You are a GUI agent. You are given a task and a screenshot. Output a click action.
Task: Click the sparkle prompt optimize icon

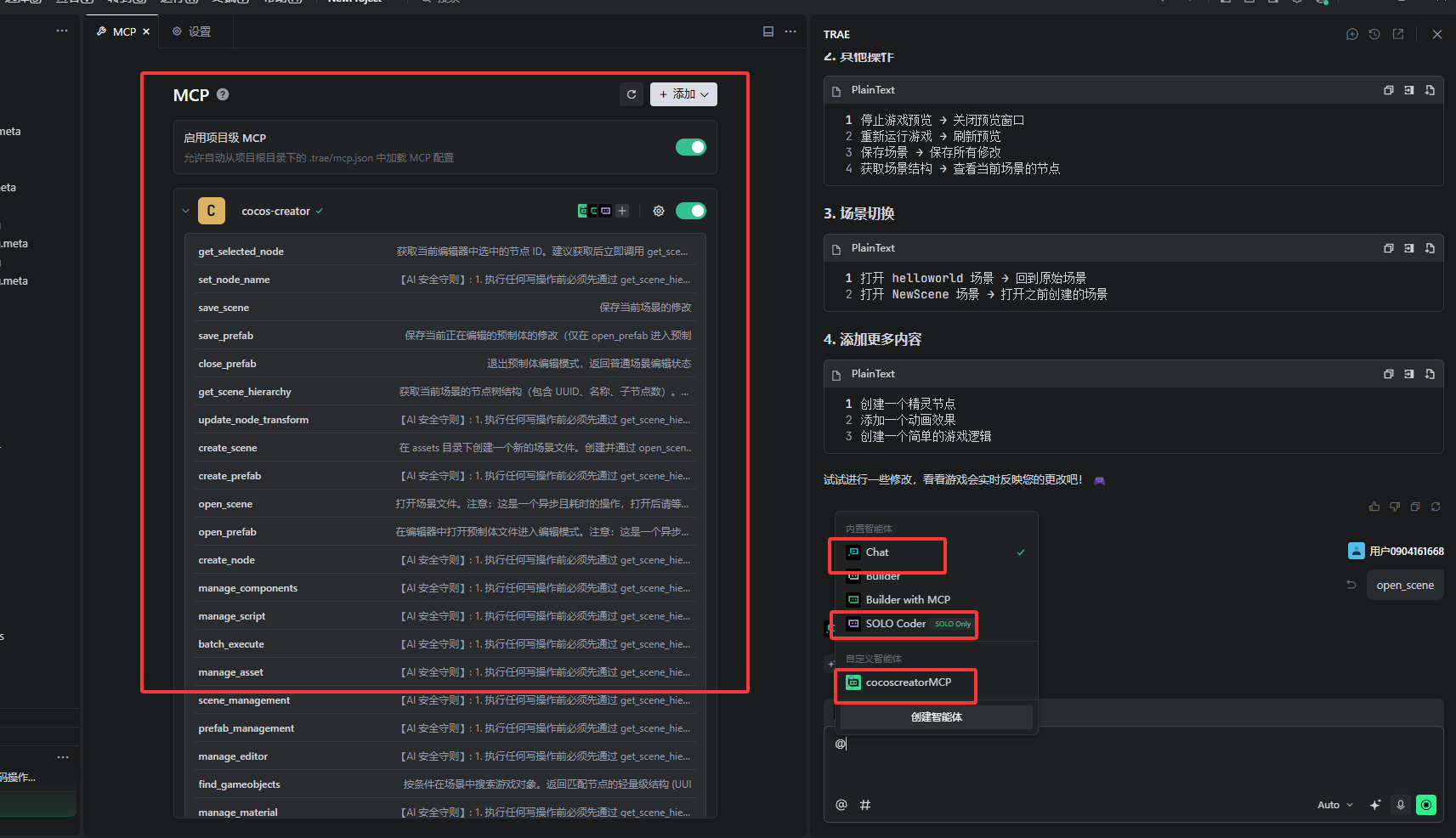coord(1375,805)
